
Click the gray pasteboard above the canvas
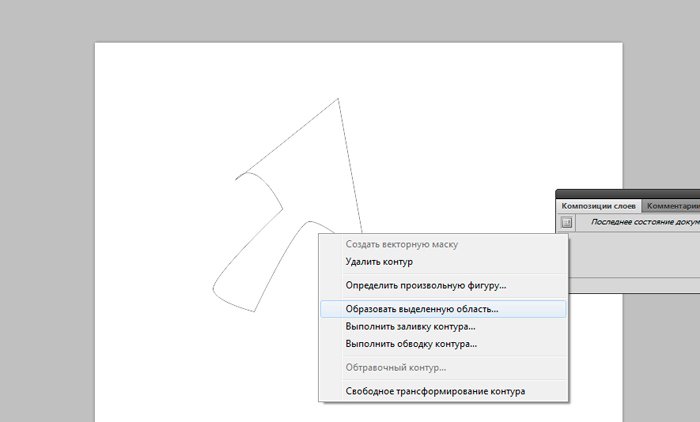pos(350,20)
